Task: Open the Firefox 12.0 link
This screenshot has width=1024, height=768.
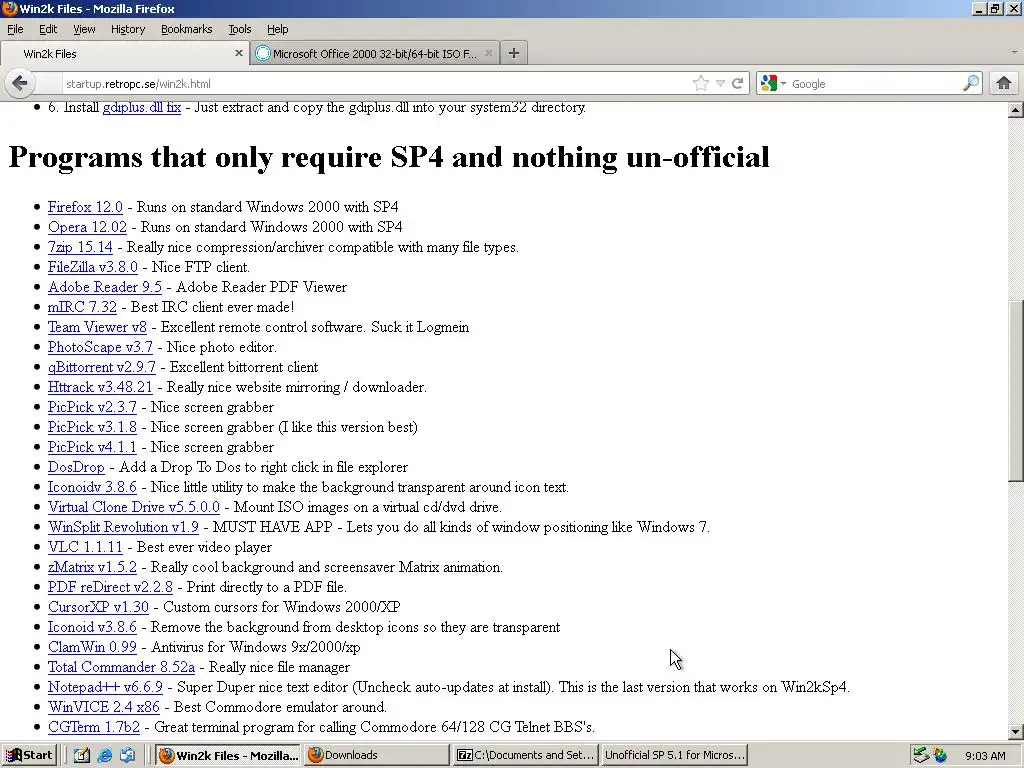Action: (85, 207)
